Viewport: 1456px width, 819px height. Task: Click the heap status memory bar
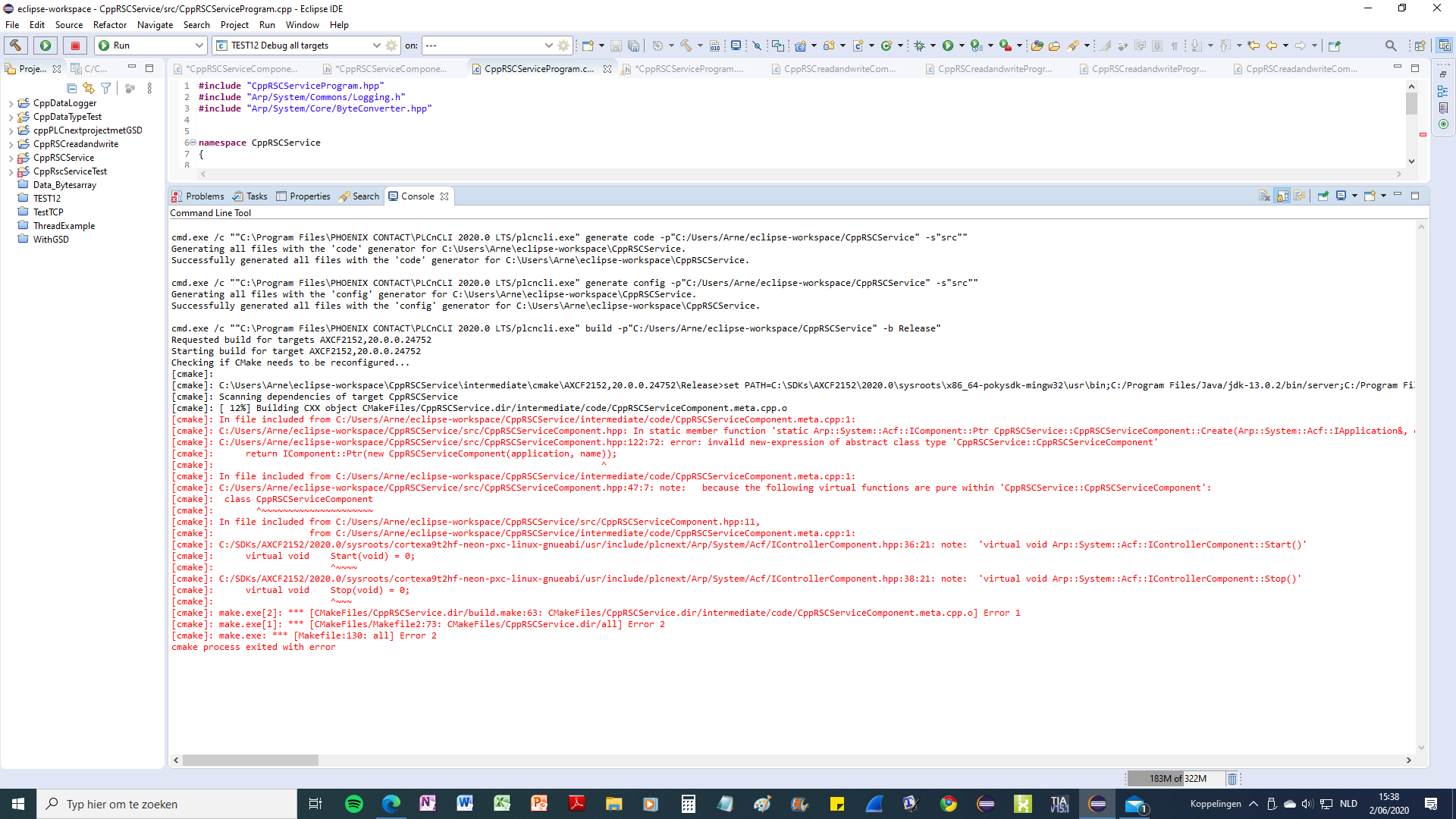coord(1175,779)
